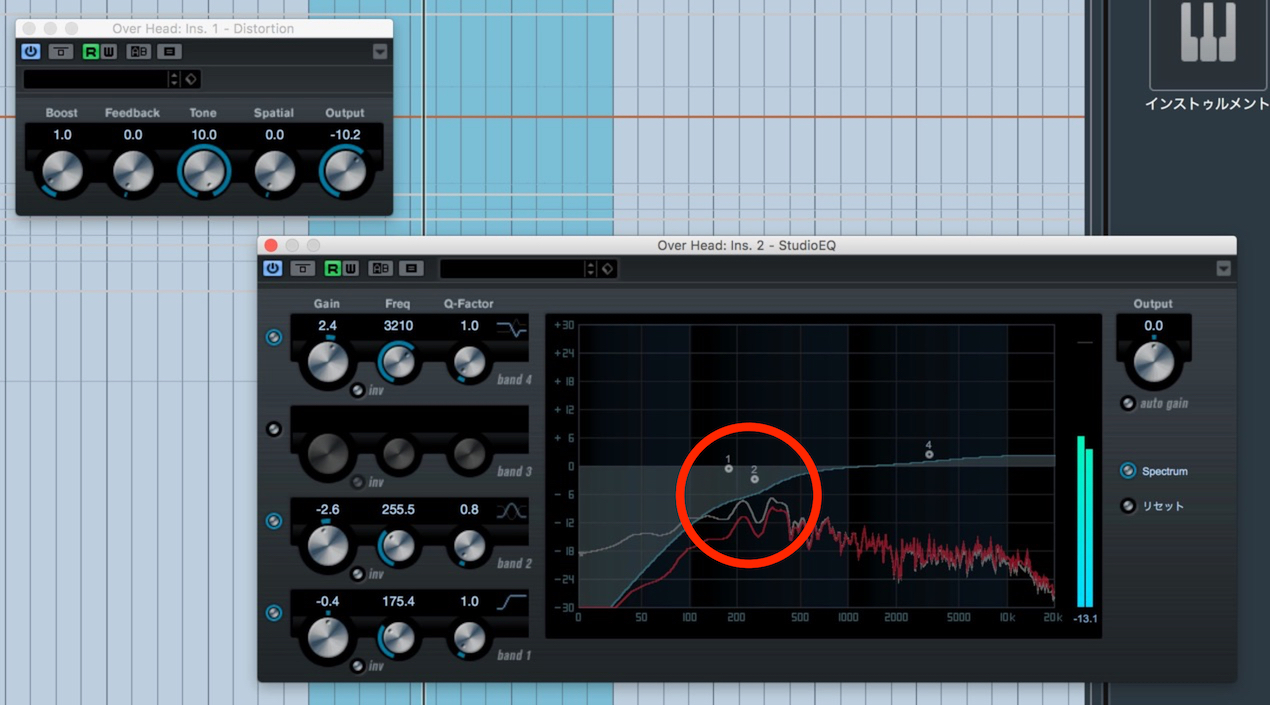This screenshot has height=705, width=1270.
Task: Click the Tone knob in Distortion
Action: click(204, 171)
